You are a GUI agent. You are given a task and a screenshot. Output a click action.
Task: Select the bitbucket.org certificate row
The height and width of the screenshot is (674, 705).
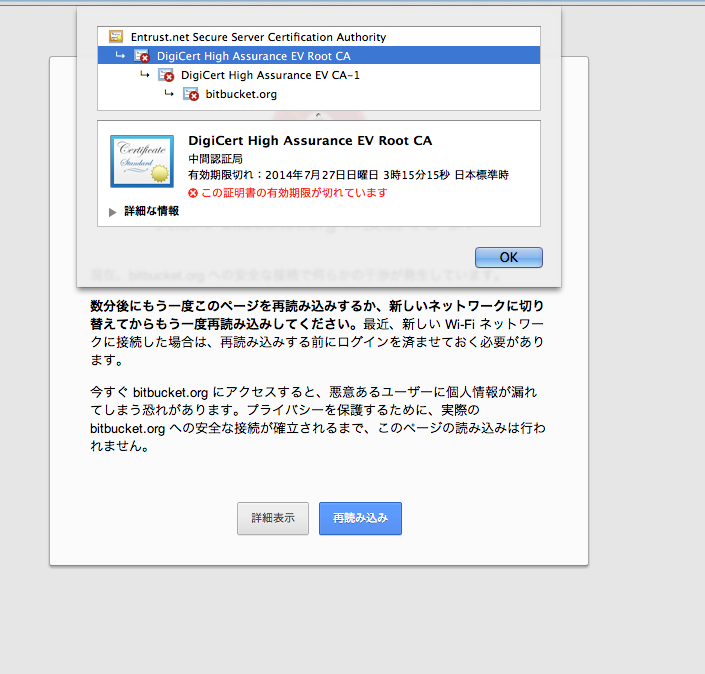coord(319,94)
